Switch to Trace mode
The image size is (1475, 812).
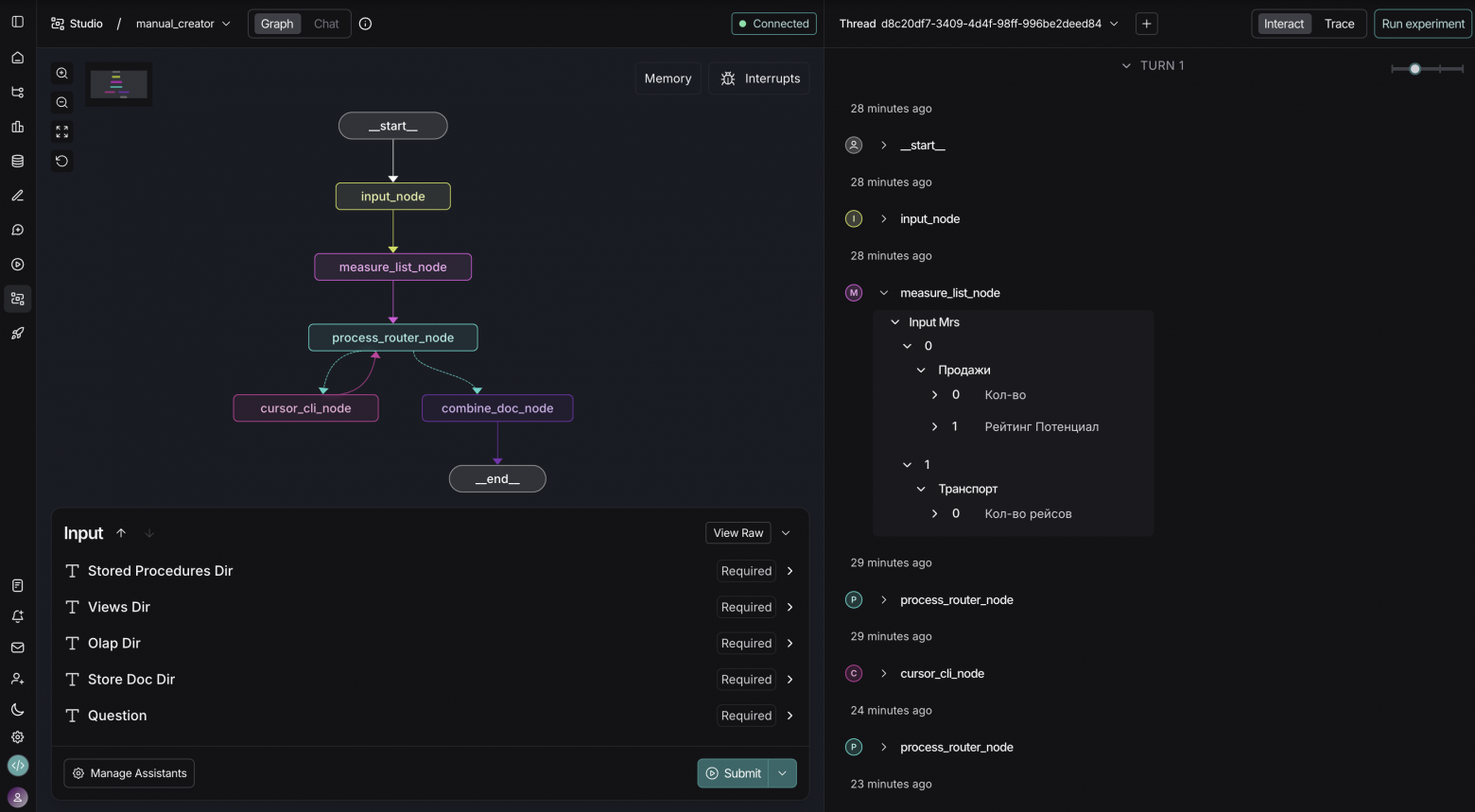pyautogui.click(x=1339, y=24)
